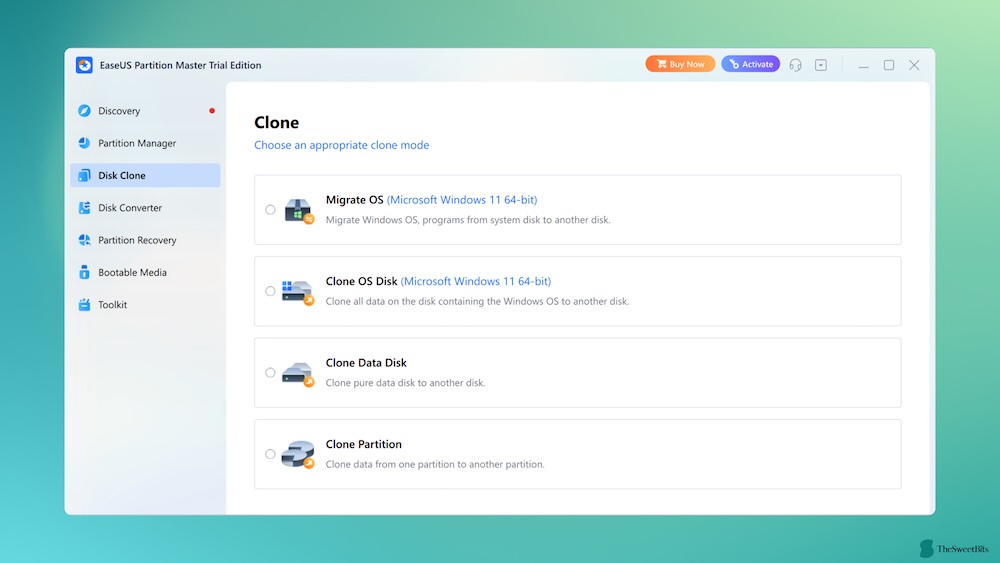This screenshot has height=563, width=1000.
Task: Click the Disk Converter icon
Action: click(84, 208)
